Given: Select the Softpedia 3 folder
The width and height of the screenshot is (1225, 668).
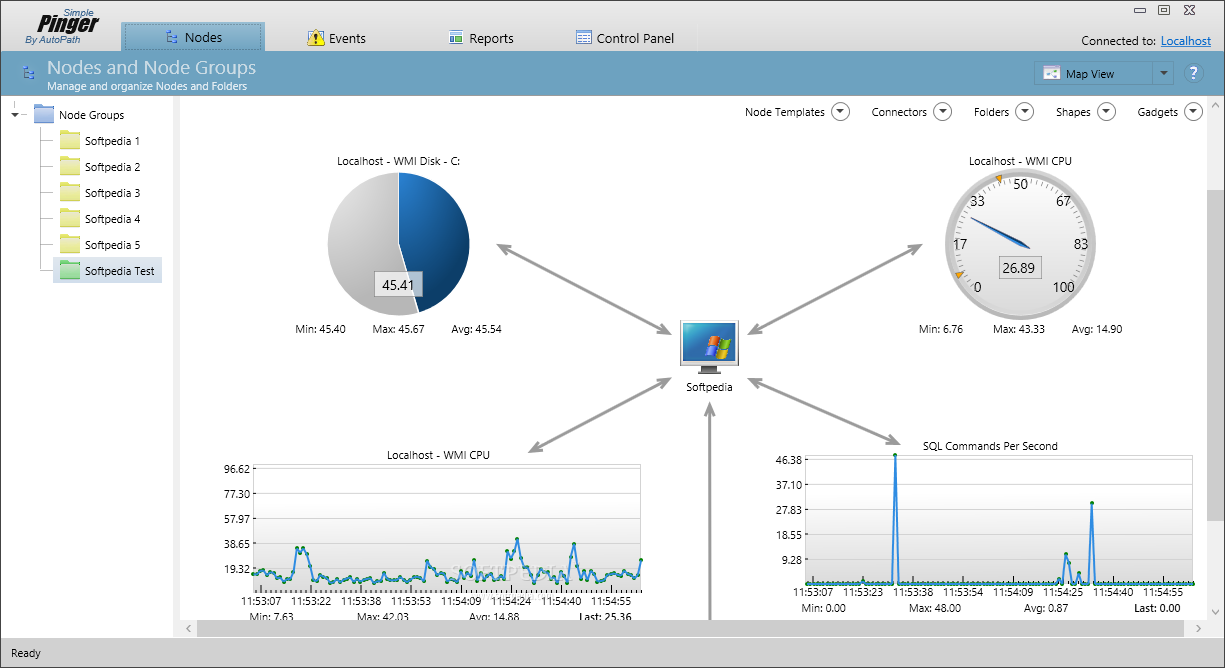Looking at the screenshot, I should (112, 193).
